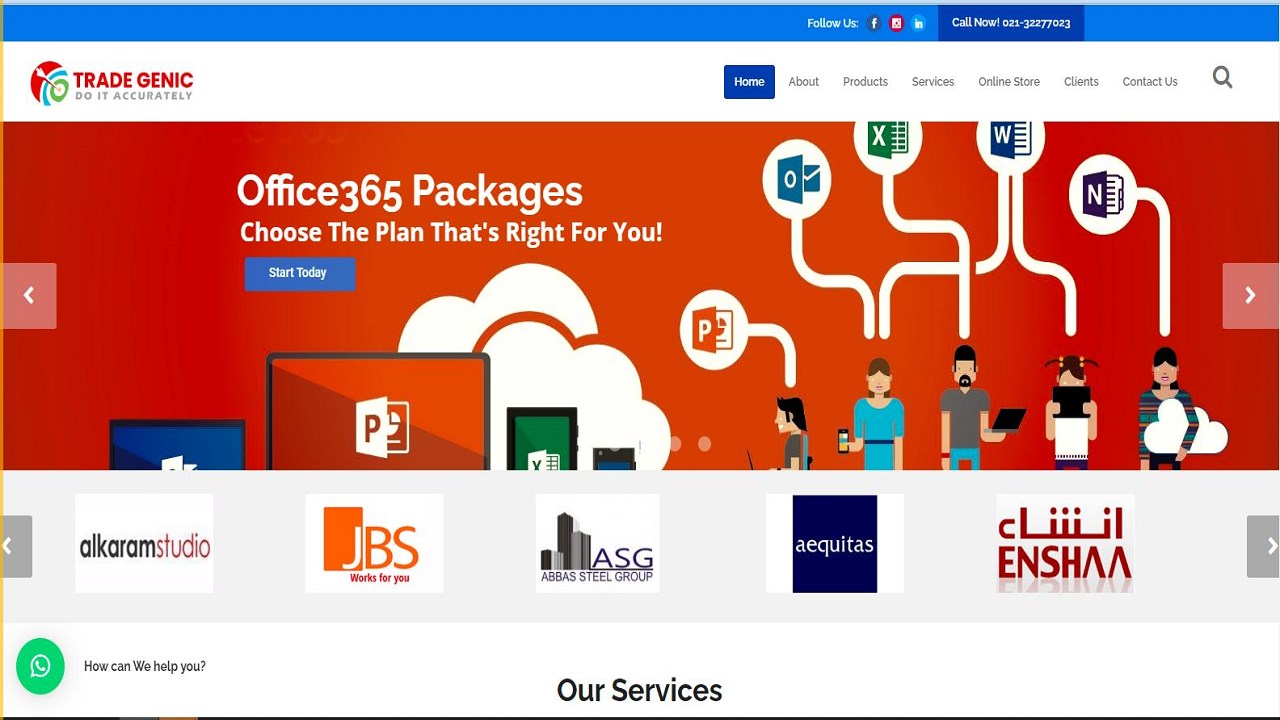The width and height of the screenshot is (1280, 720).
Task: Visit the Online Store page
Action: coord(1009,82)
